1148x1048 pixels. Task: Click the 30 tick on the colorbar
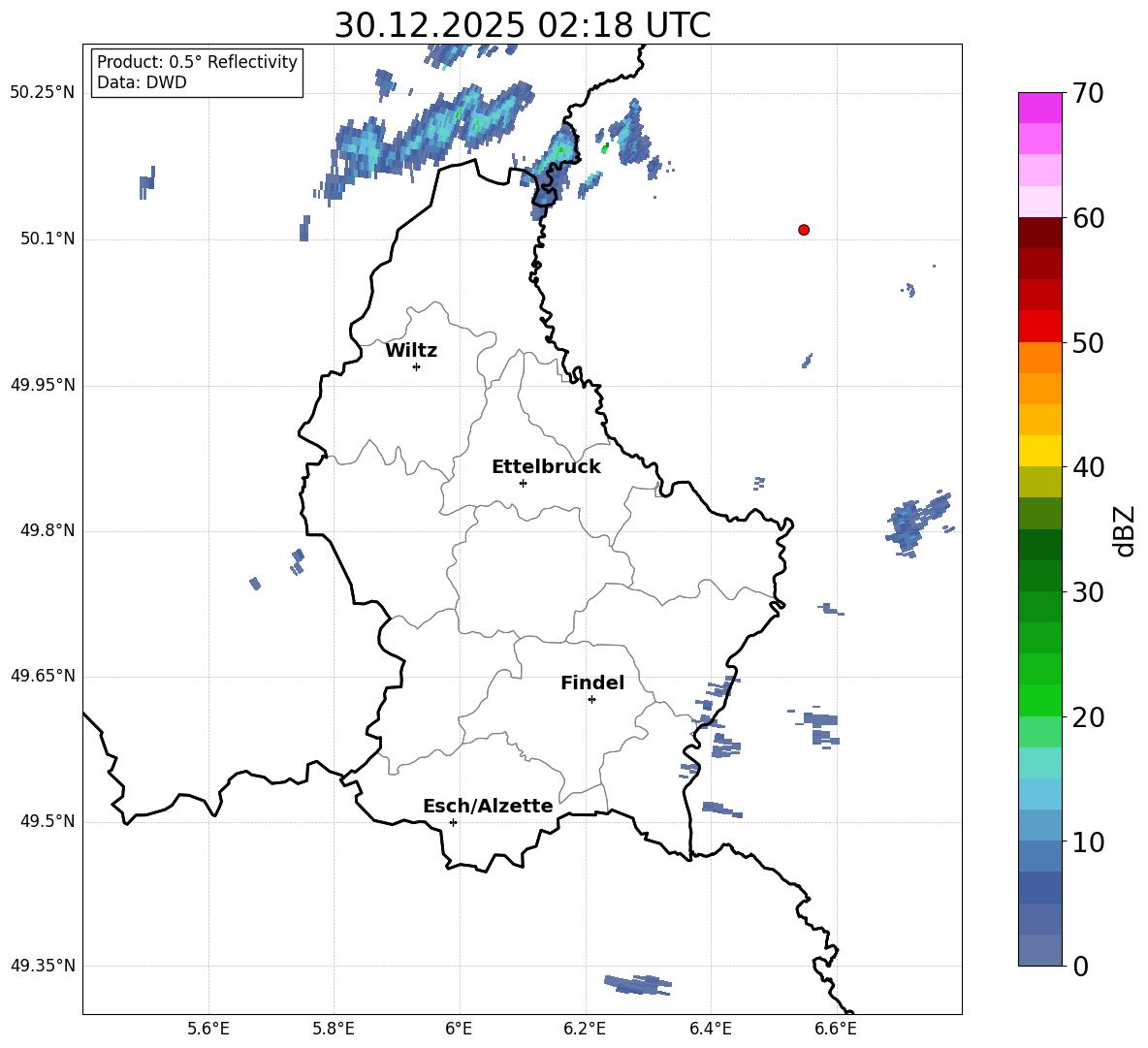[1088, 592]
